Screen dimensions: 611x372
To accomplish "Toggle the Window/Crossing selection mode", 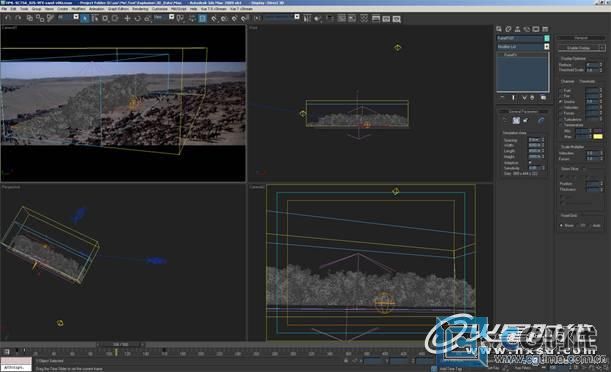I will [x=115, y=18].
